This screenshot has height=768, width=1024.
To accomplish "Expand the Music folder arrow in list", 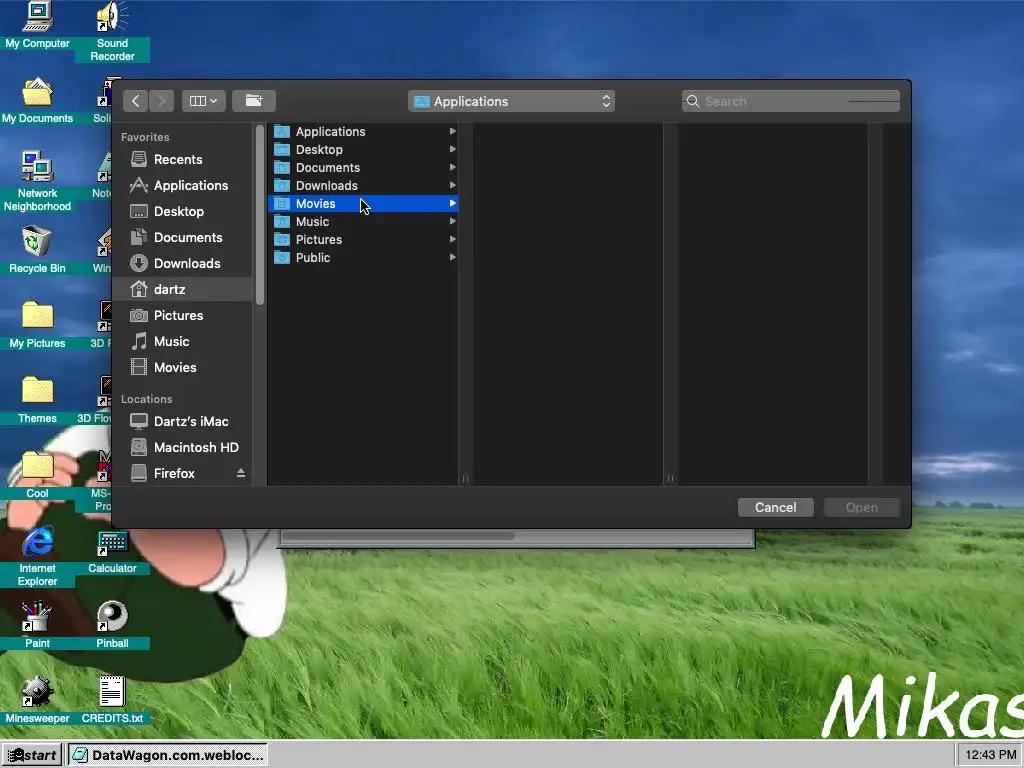I will pos(452,221).
